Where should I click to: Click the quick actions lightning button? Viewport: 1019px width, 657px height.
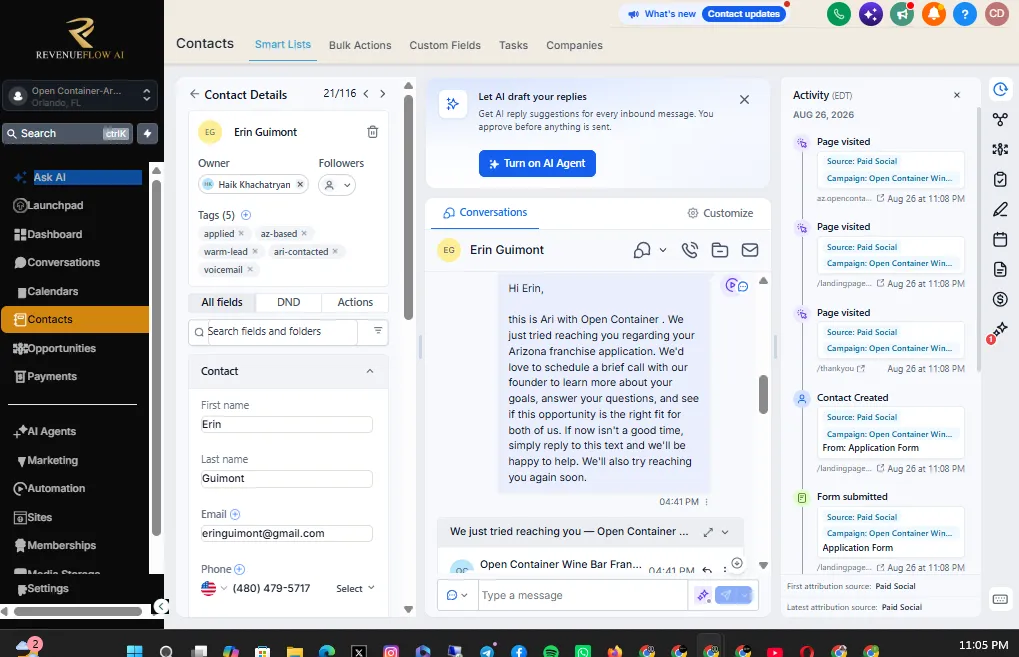click(148, 133)
